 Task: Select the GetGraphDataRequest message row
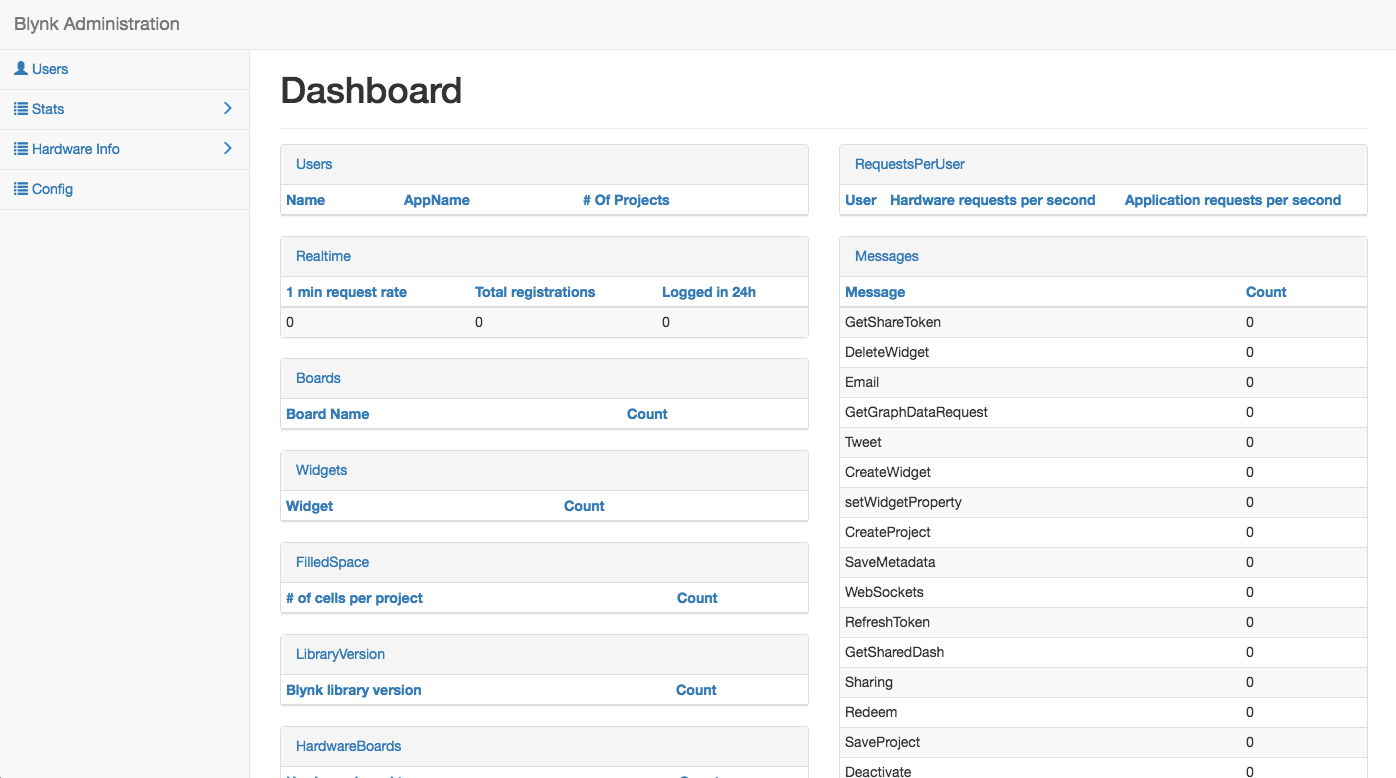[x=1103, y=412]
